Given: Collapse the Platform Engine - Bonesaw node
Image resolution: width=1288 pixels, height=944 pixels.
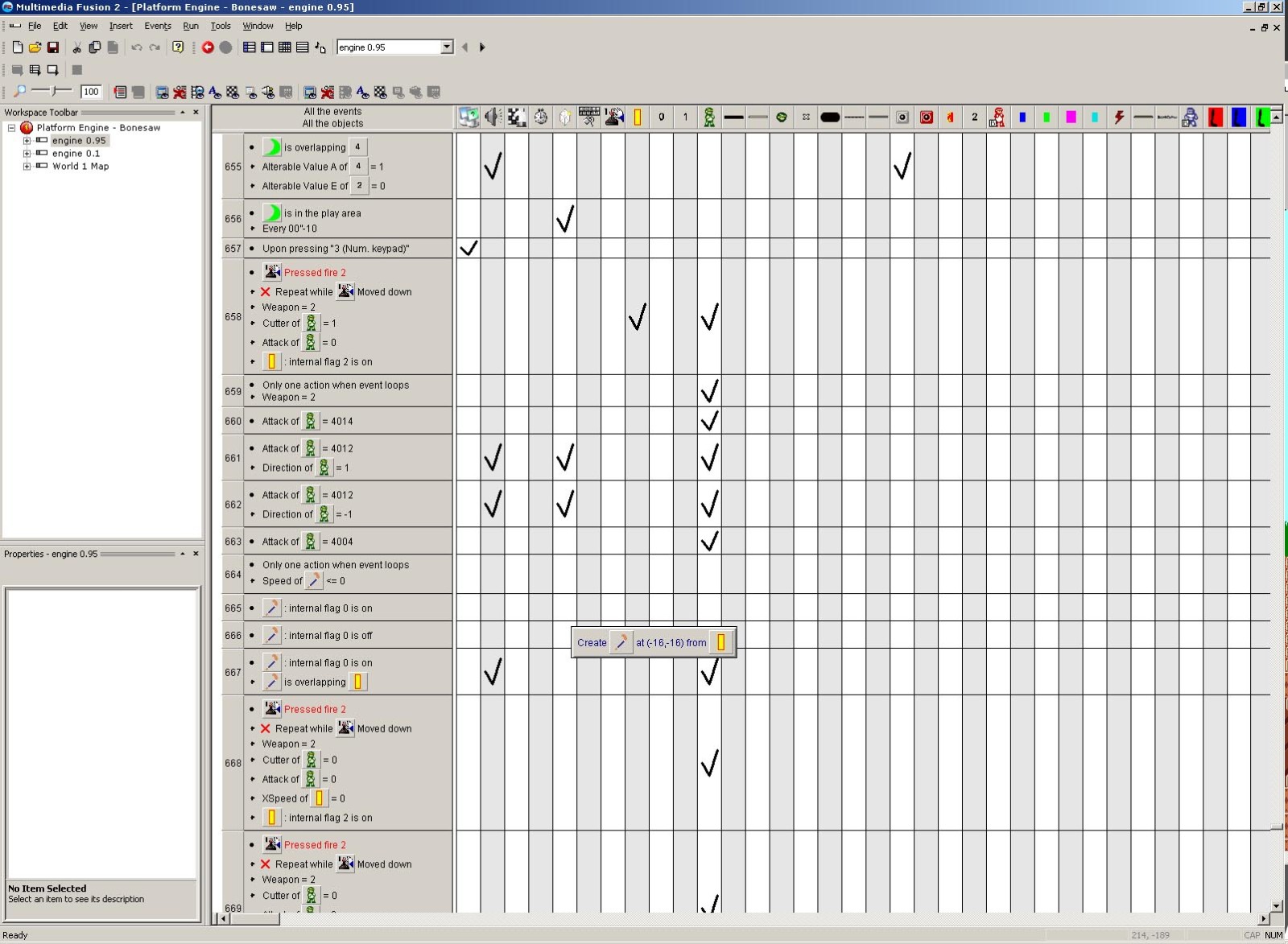Looking at the screenshot, I should 12,128.
